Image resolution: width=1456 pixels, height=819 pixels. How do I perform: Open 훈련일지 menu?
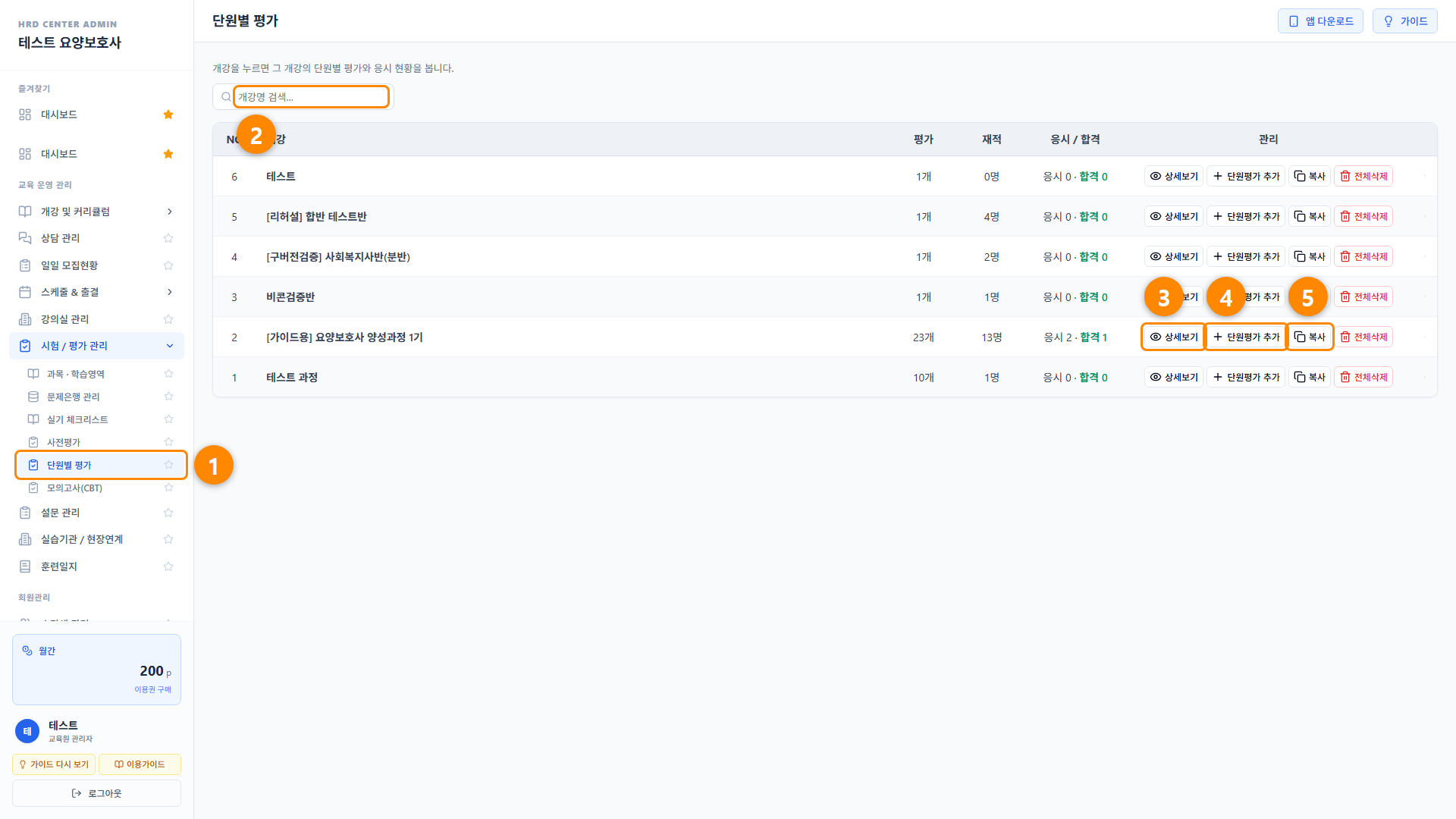(x=58, y=566)
